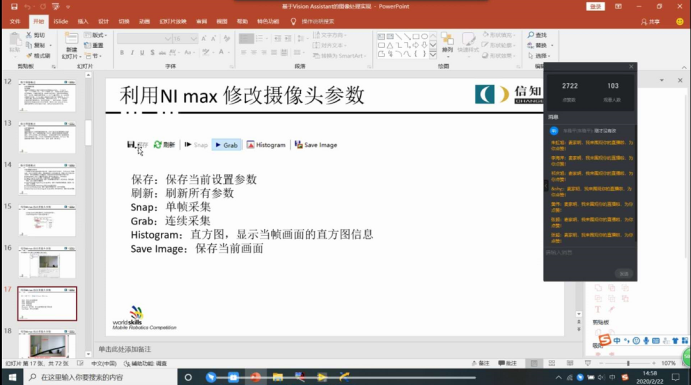Select slide 16 thumbnail
Image resolution: width=691 pixels, height=385 pixels.
[47, 262]
